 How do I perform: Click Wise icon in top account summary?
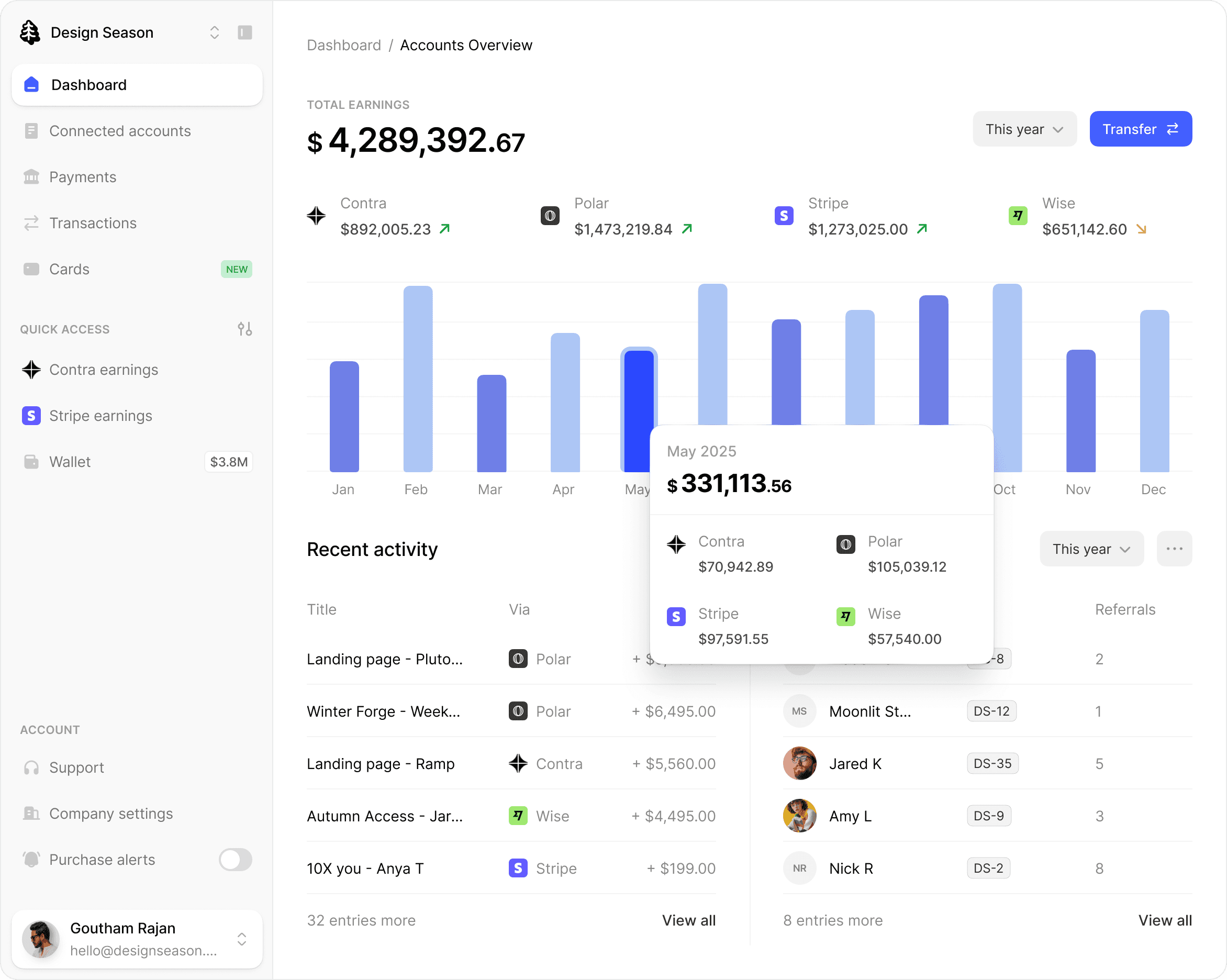1018,216
